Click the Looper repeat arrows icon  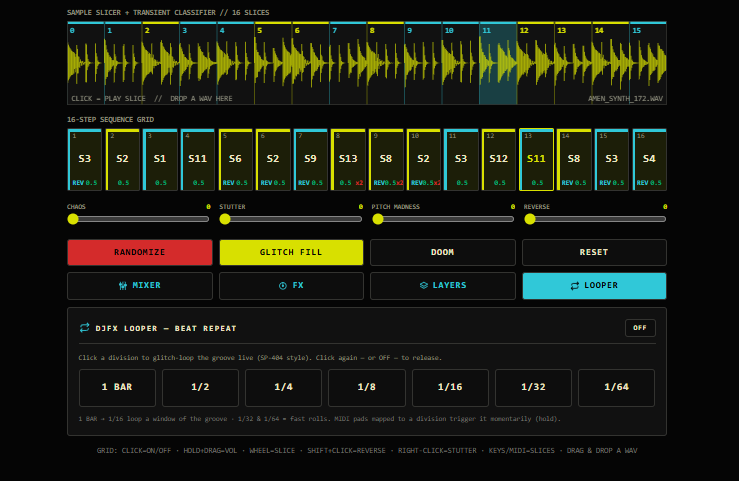pyautogui.click(x=575, y=285)
